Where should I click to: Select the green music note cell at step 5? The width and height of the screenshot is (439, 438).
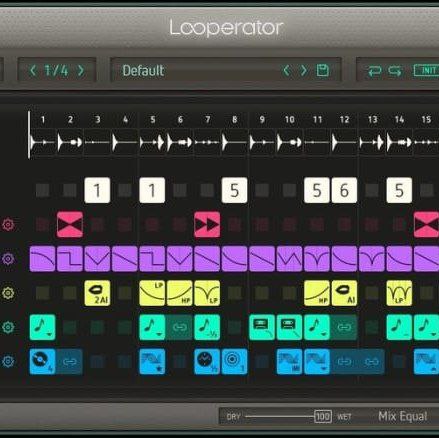pos(152,327)
